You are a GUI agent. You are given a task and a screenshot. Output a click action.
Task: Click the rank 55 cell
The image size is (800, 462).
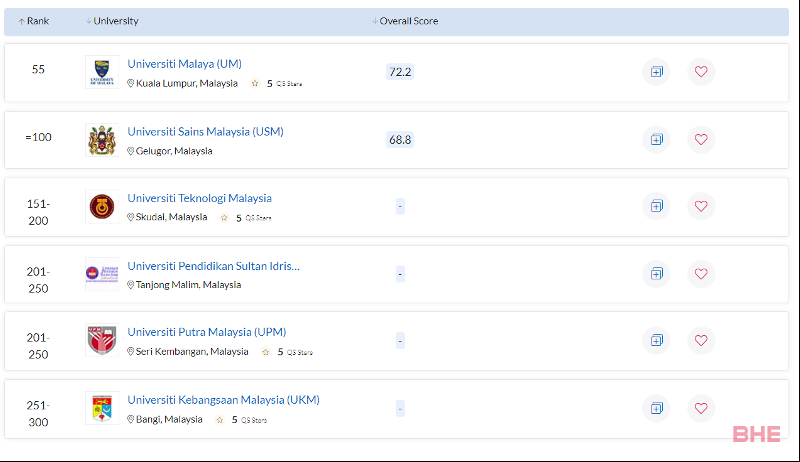coord(38,69)
